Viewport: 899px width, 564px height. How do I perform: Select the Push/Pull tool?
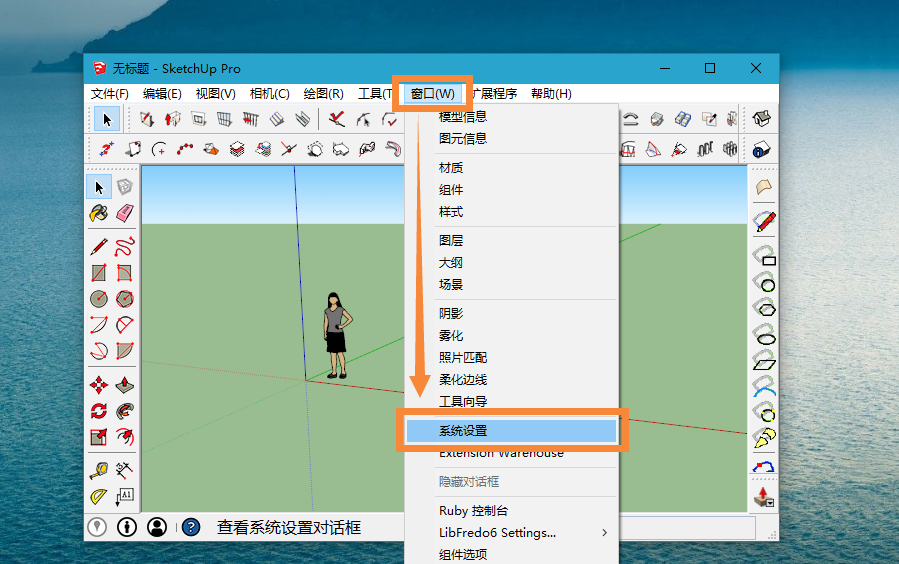124,385
